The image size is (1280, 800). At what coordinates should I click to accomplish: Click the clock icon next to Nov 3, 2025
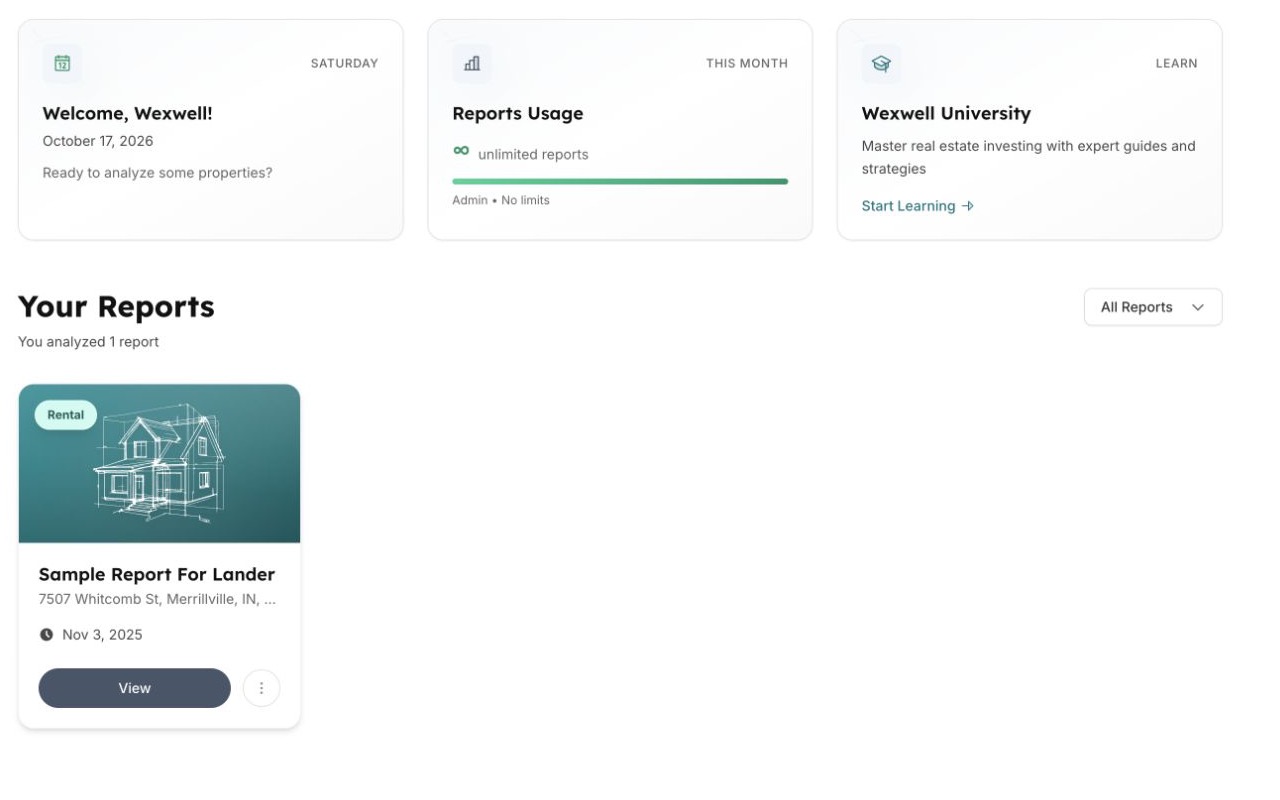pyautogui.click(x=46, y=634)
